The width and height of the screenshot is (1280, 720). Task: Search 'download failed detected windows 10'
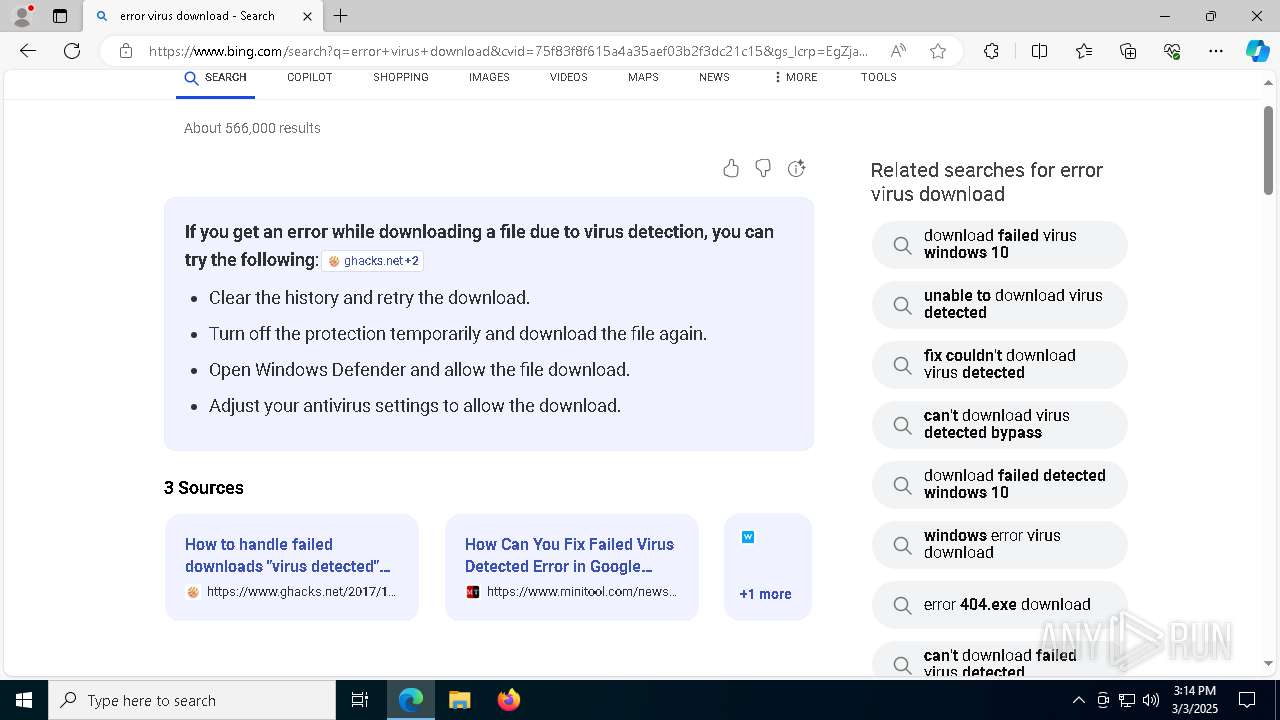point(1000,485)
